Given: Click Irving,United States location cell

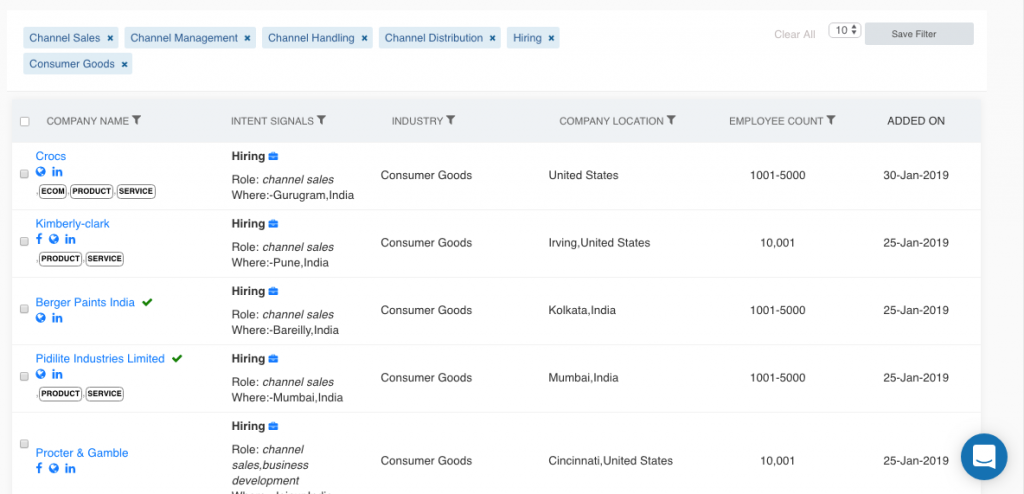Looking at the screenshot, I should [x=600, y=242].
